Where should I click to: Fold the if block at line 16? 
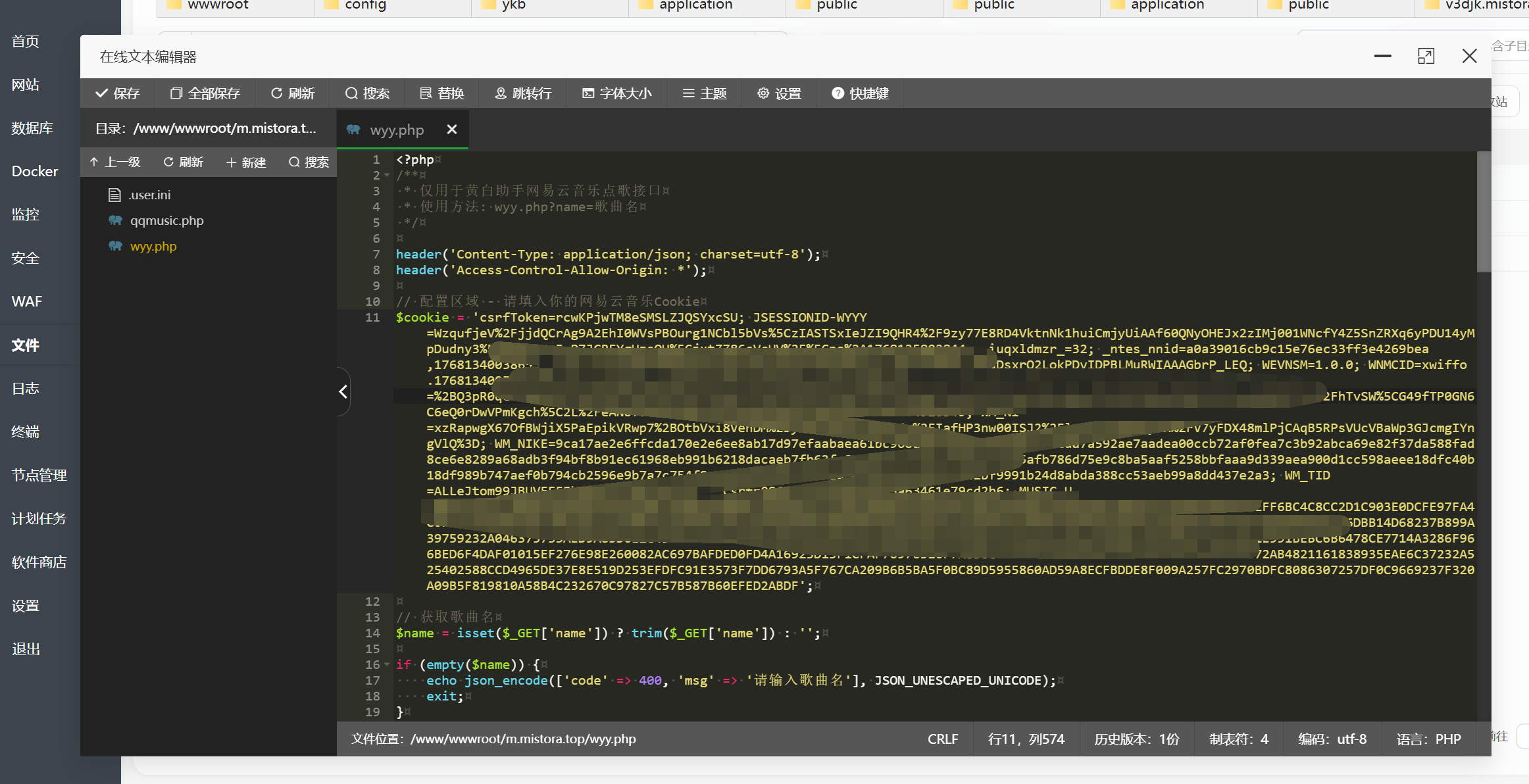[387, 665]
